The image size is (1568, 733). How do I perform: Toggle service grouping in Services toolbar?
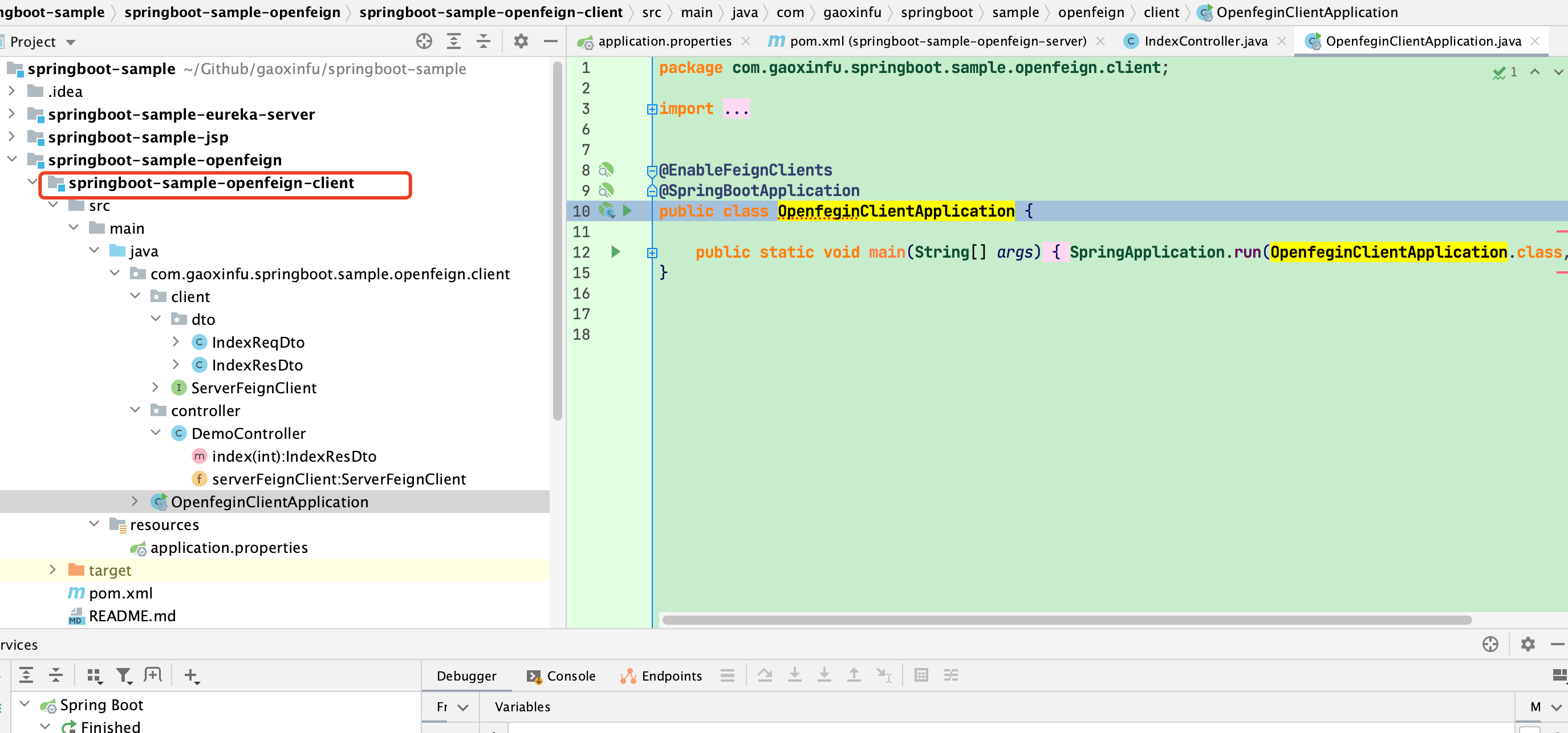click(94, 675)
